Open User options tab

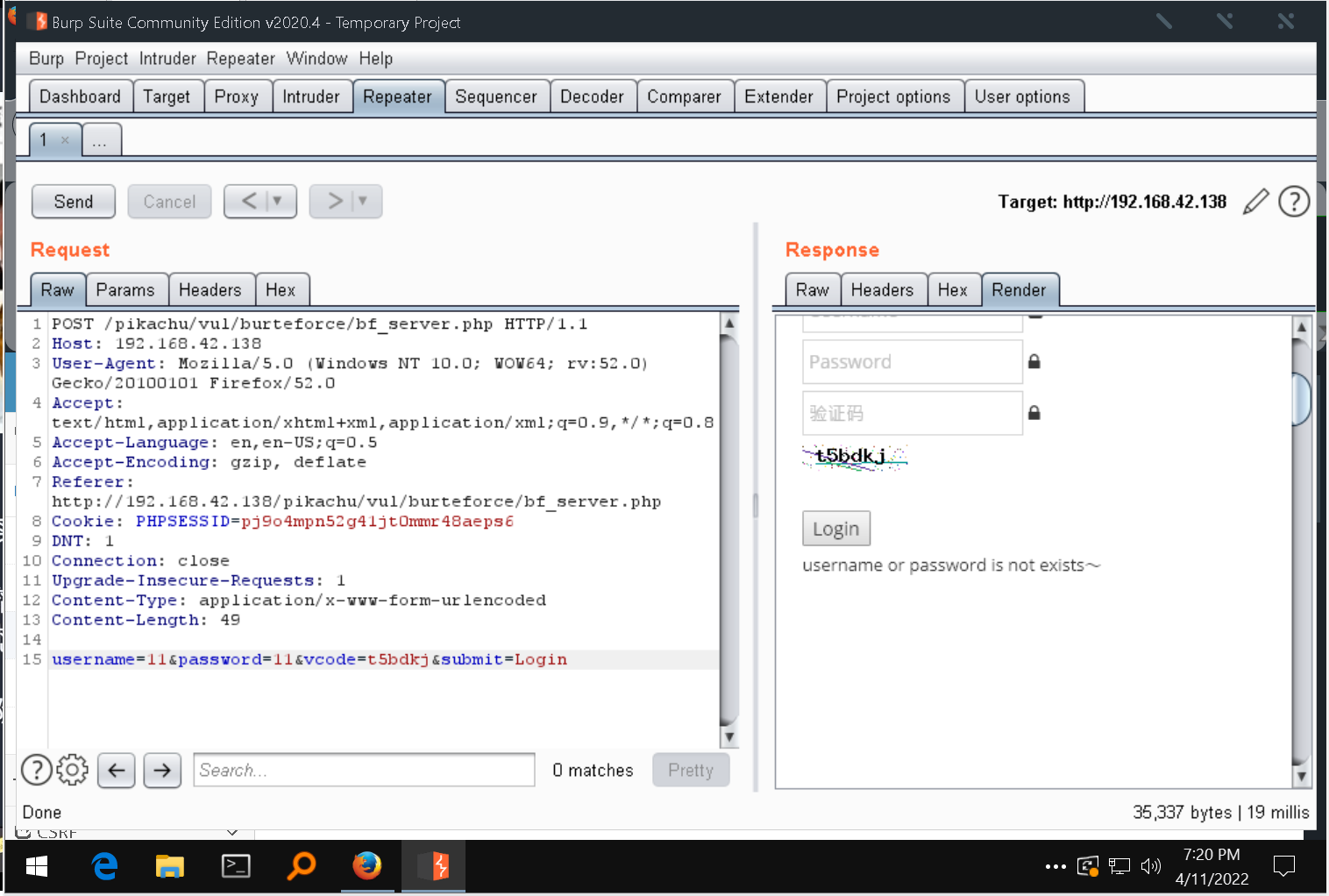pos(1023,96)
